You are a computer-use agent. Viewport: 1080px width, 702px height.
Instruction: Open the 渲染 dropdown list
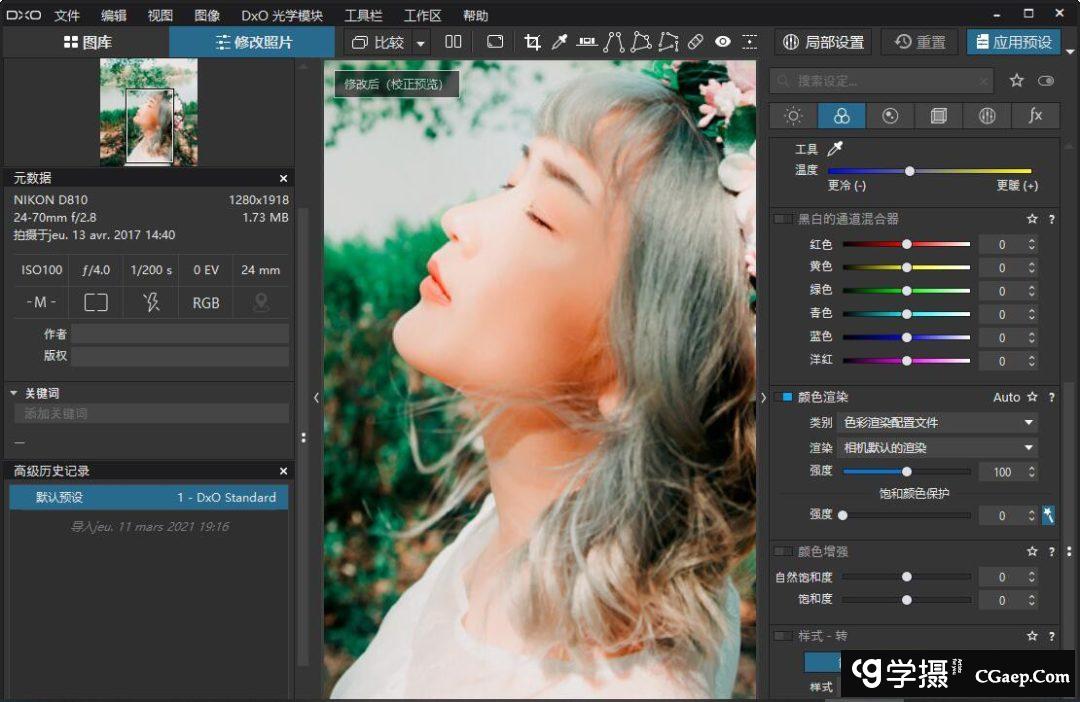(x=937, y=448)
